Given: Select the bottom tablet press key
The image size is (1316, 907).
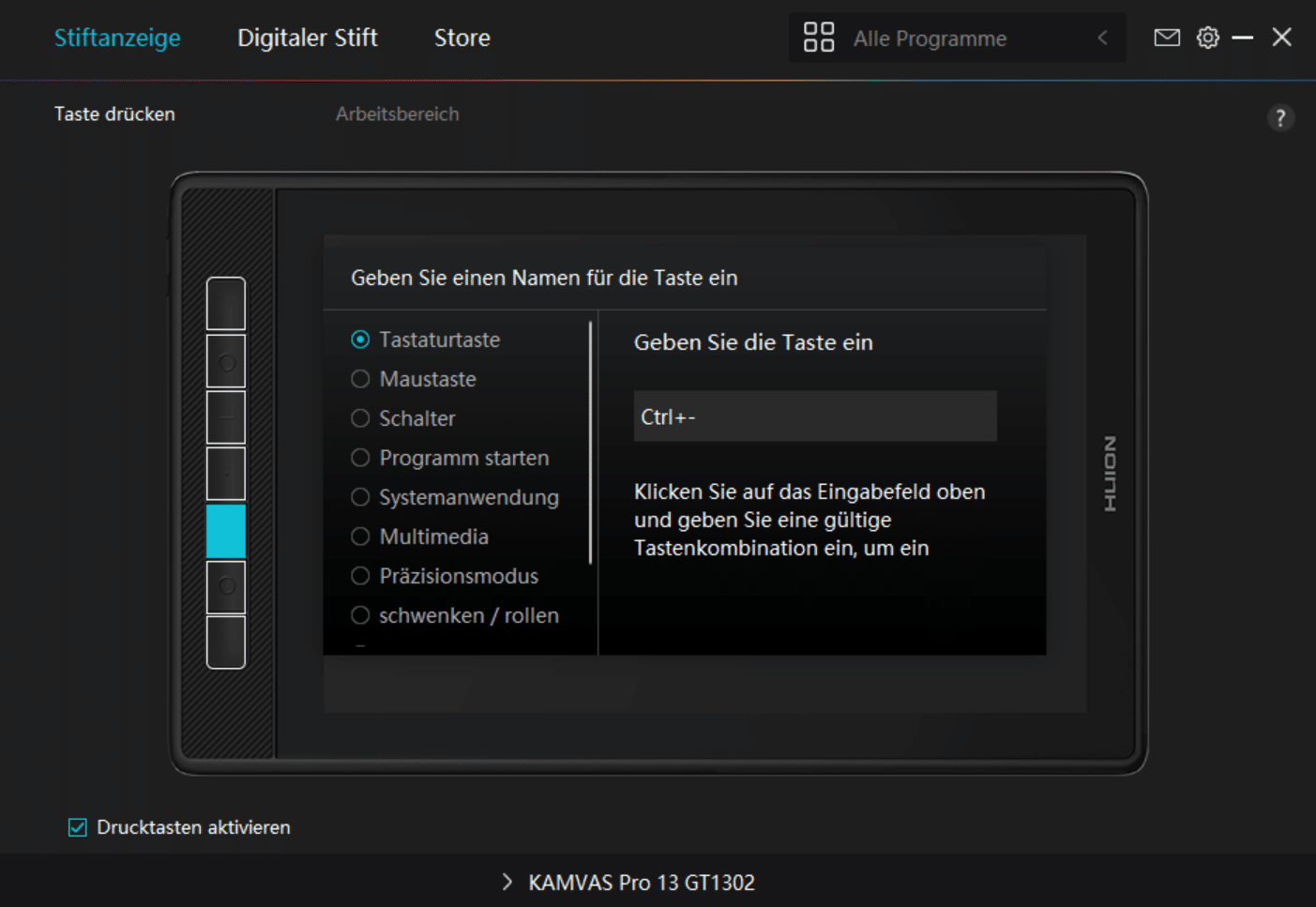Looking at the screenshot, I should [226, 642].
